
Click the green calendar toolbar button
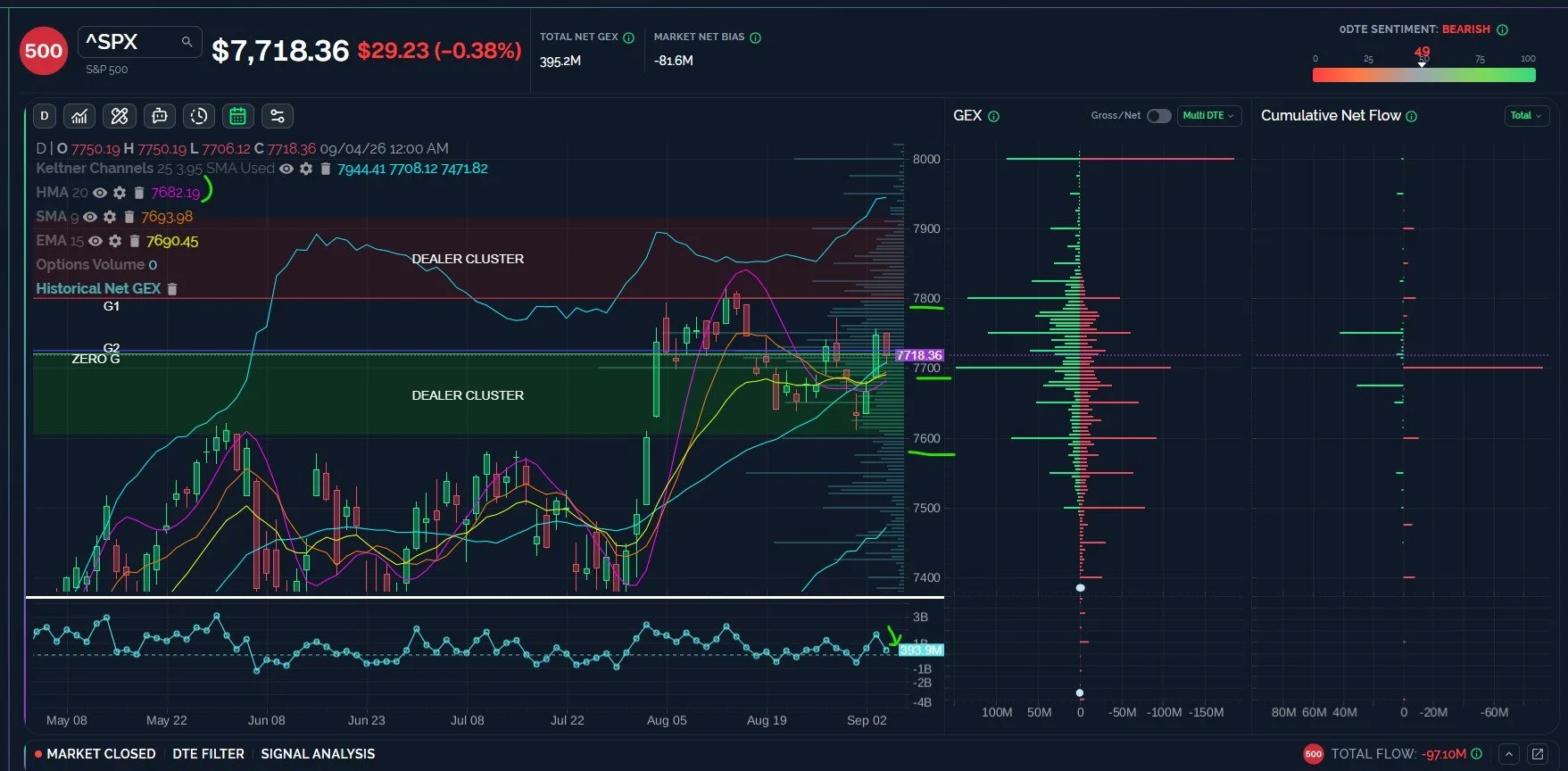[x=238, y=116]
